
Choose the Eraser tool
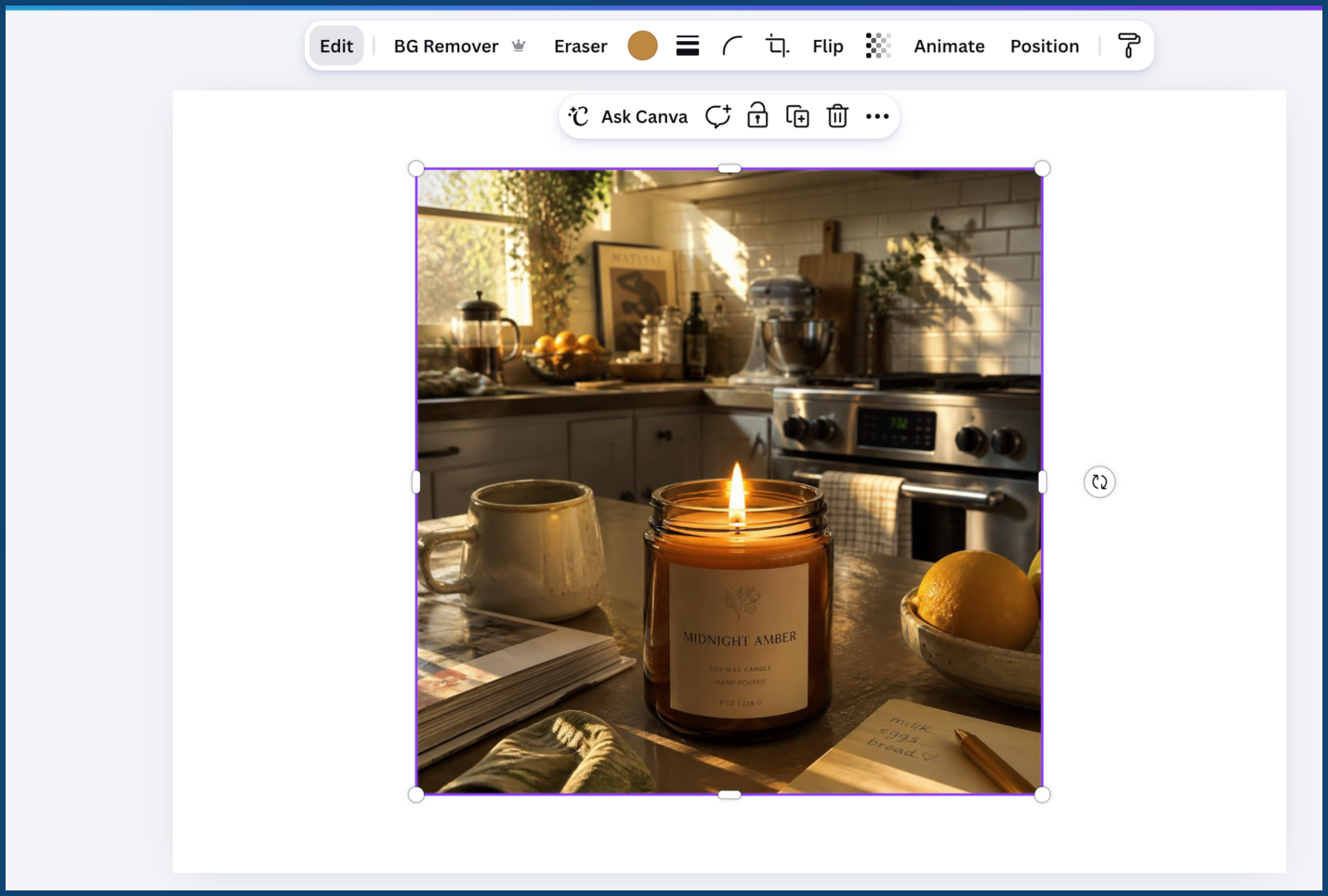[581, 46]
